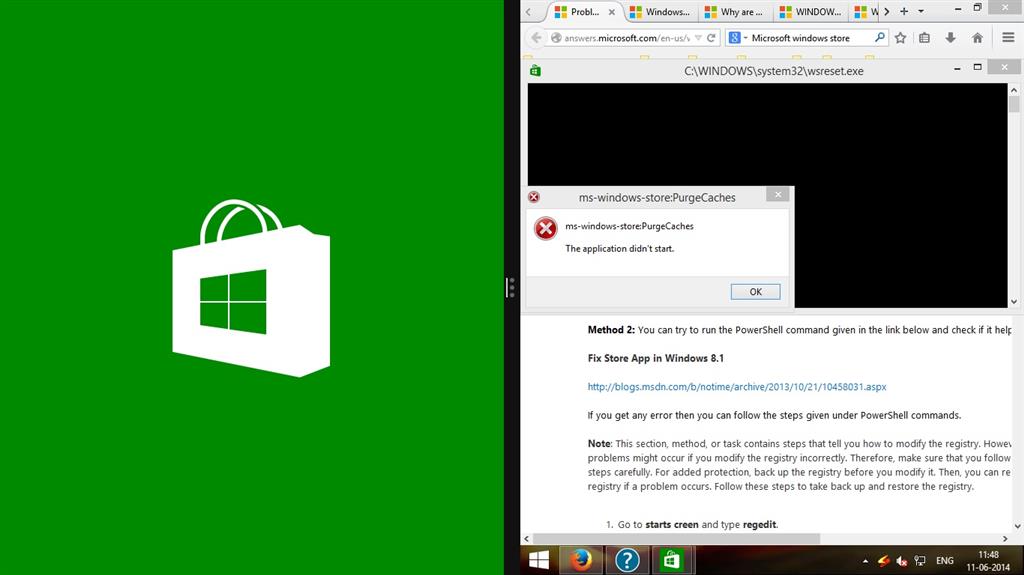List all tabs dropdown arrow

[921, 11]
